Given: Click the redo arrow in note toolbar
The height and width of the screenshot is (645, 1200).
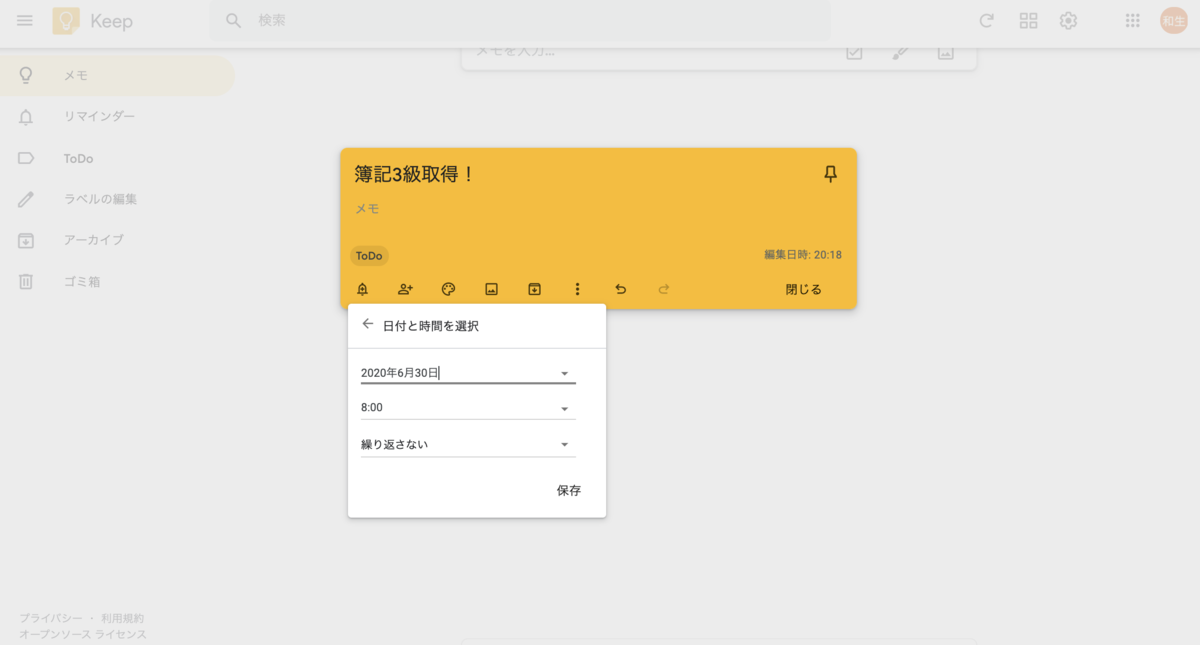Looking at the screenshot, I should point(663,289).
